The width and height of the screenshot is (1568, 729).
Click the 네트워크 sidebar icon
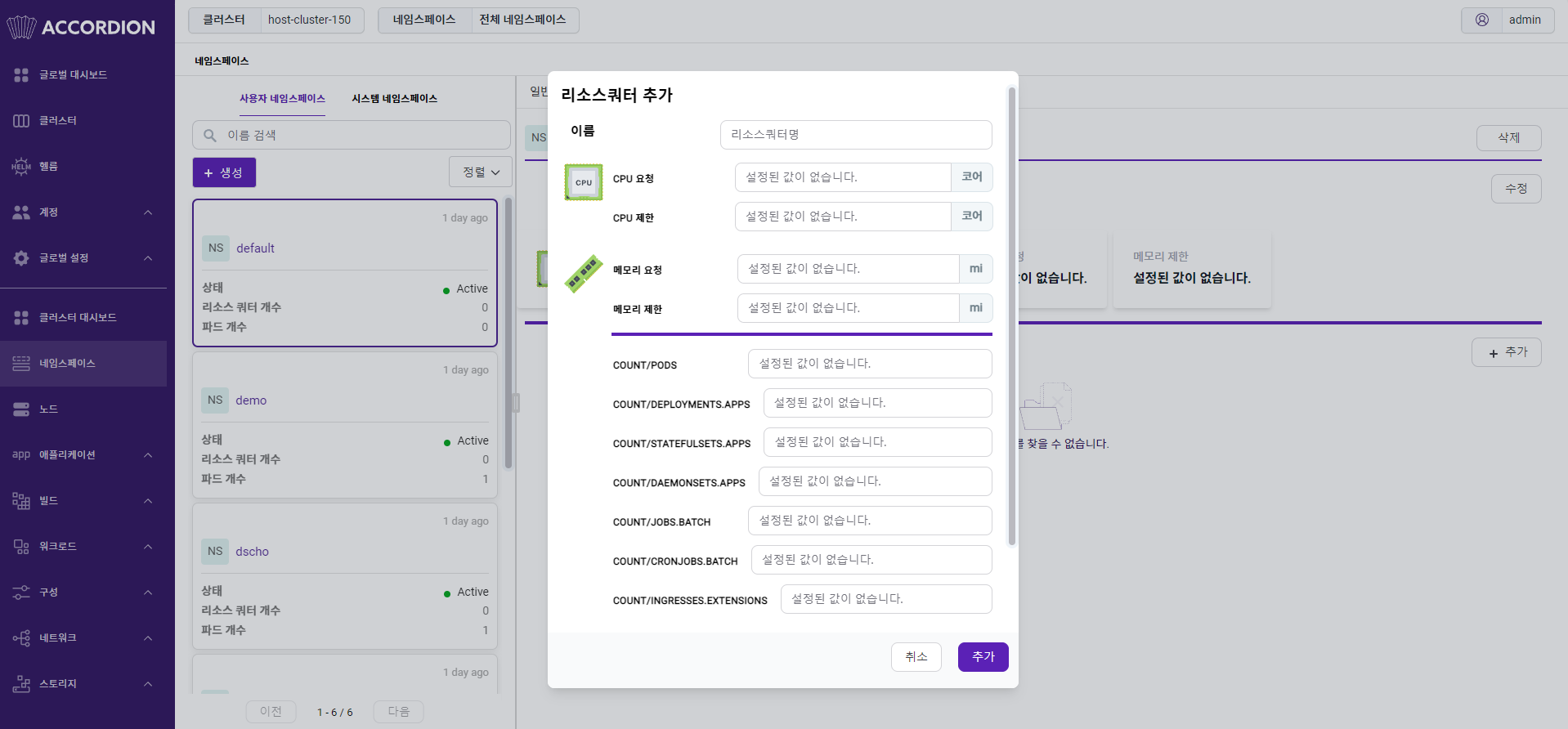click(x=21, y=638)
